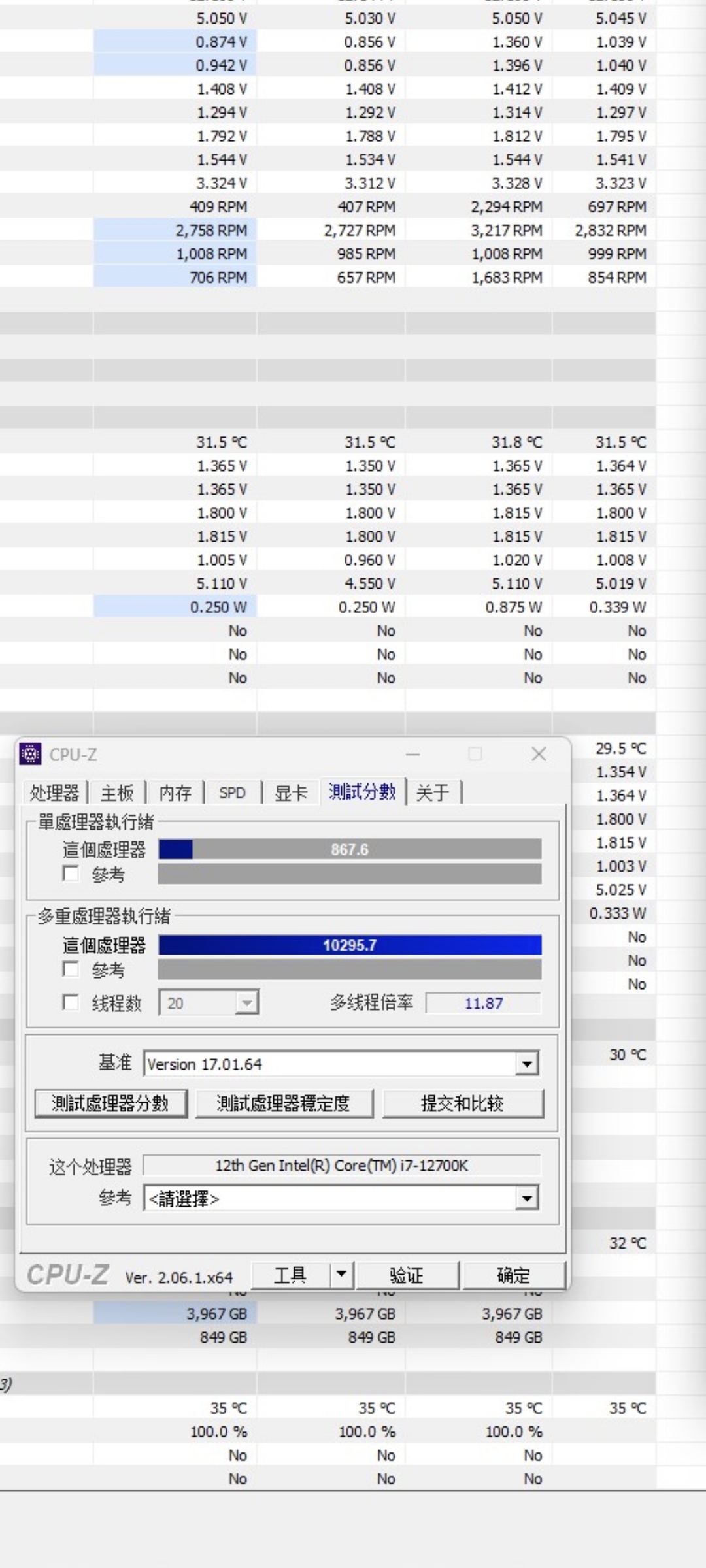The height and width of the screenshot is (1568, 706).
Task: Click the 0.339 W value
Action: pyautogui.click(x=618, y=607)
